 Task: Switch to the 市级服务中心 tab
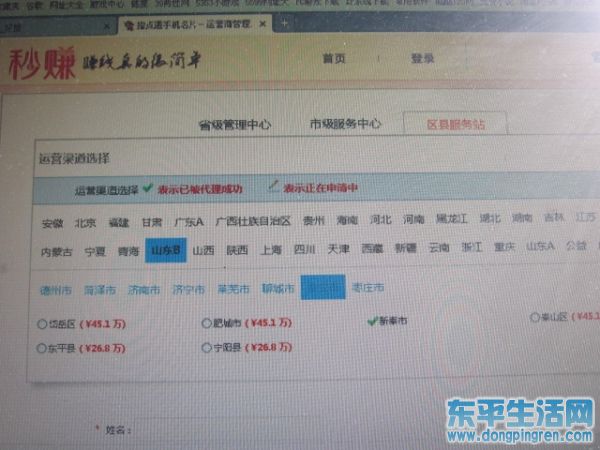[x=344, y=124]
